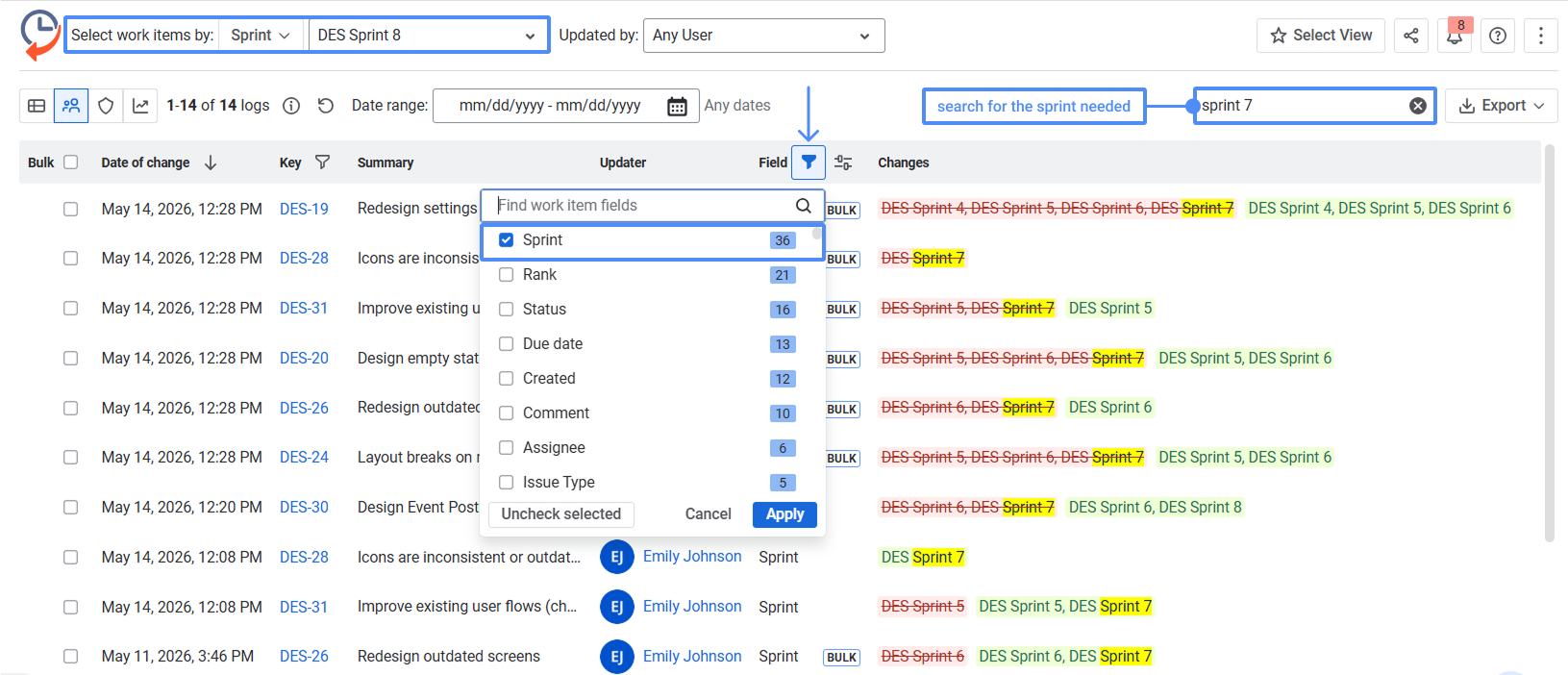Image resolution: width=1568 pixels, height=675 pixels.
Task: Open the chart analytics view icon
Action: tap(140, 106)
